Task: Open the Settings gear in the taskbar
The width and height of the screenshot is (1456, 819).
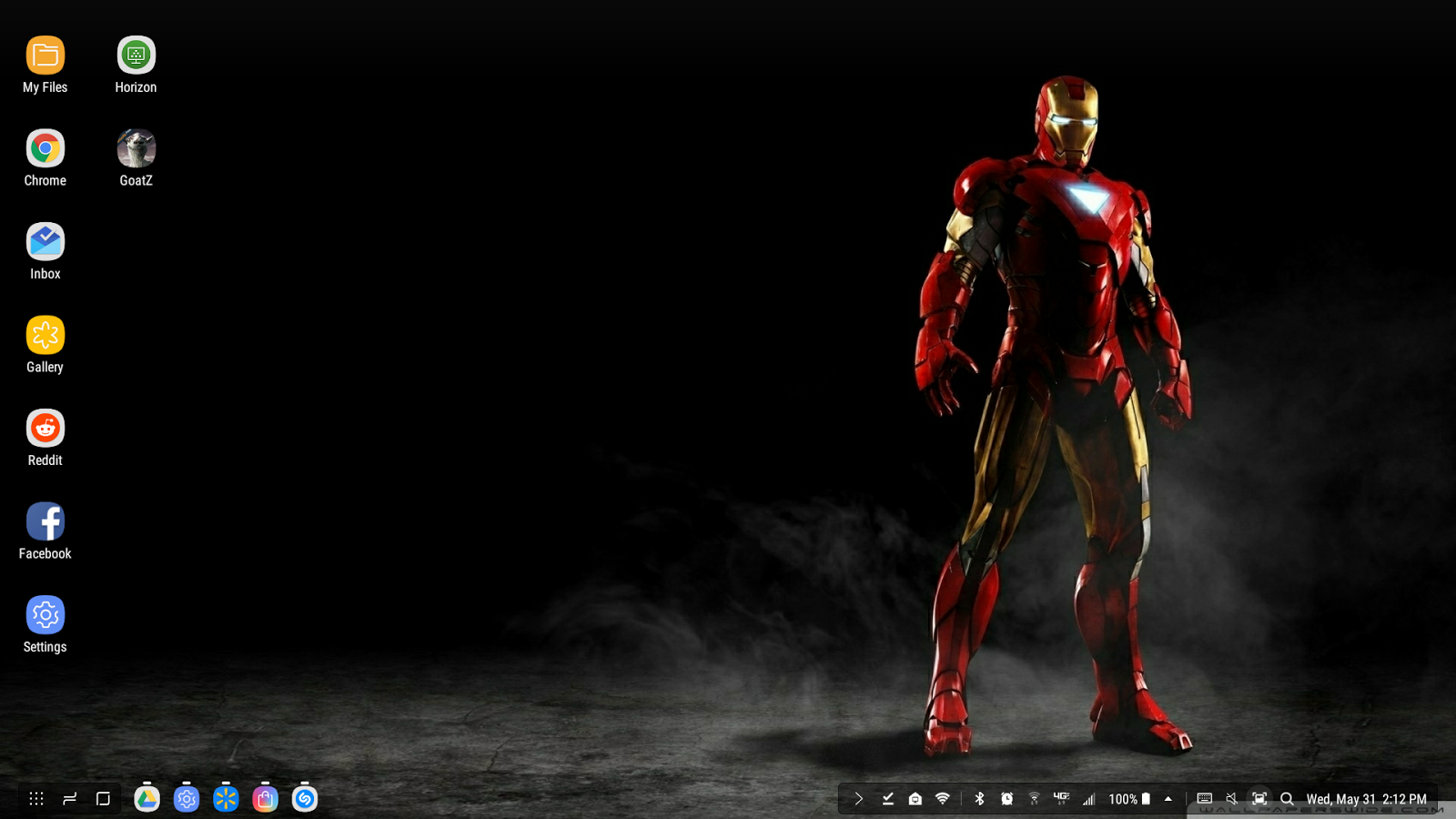Action: click(187, 799)
